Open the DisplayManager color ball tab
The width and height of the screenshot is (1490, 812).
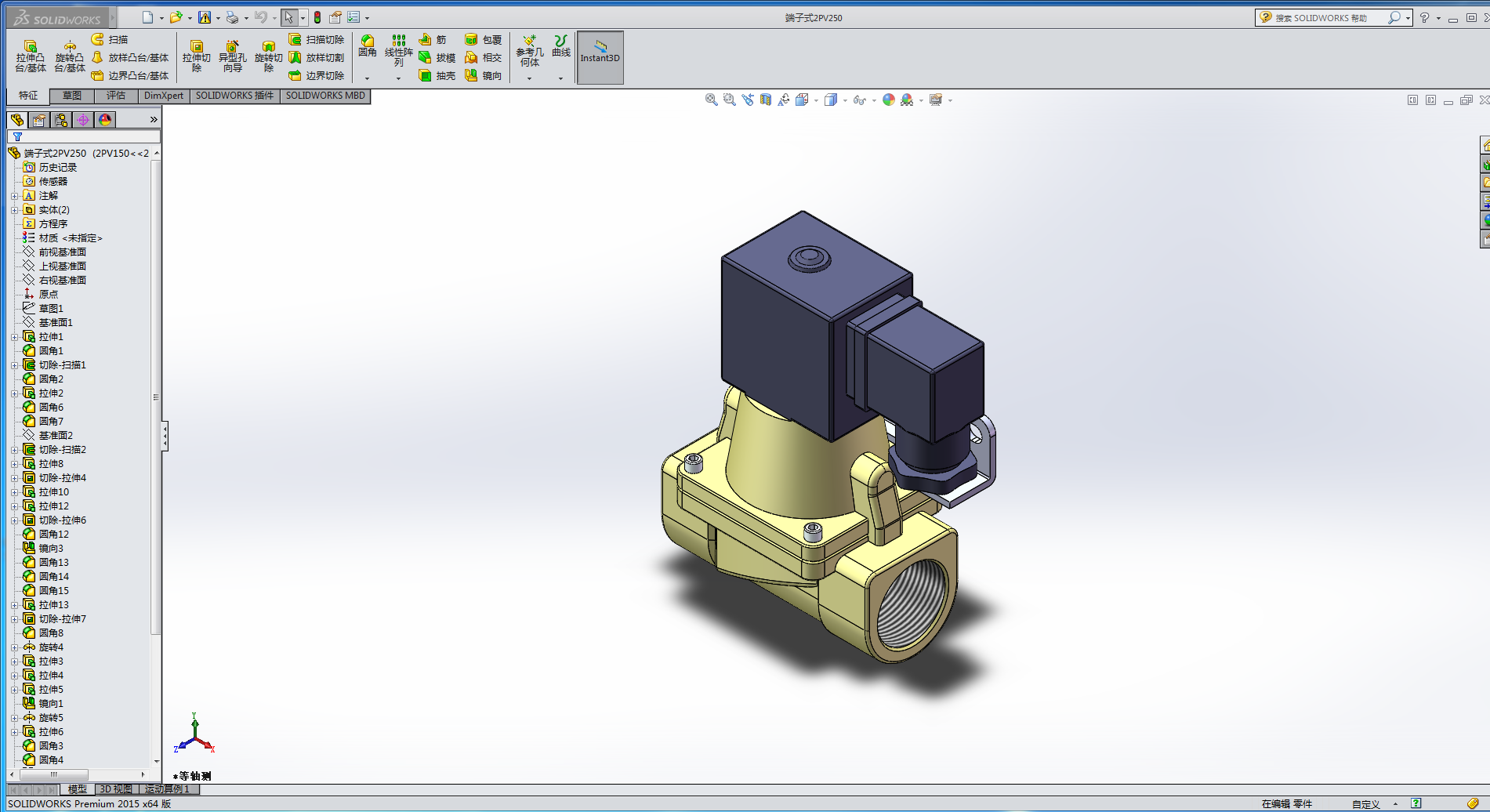tap(105, 120)
